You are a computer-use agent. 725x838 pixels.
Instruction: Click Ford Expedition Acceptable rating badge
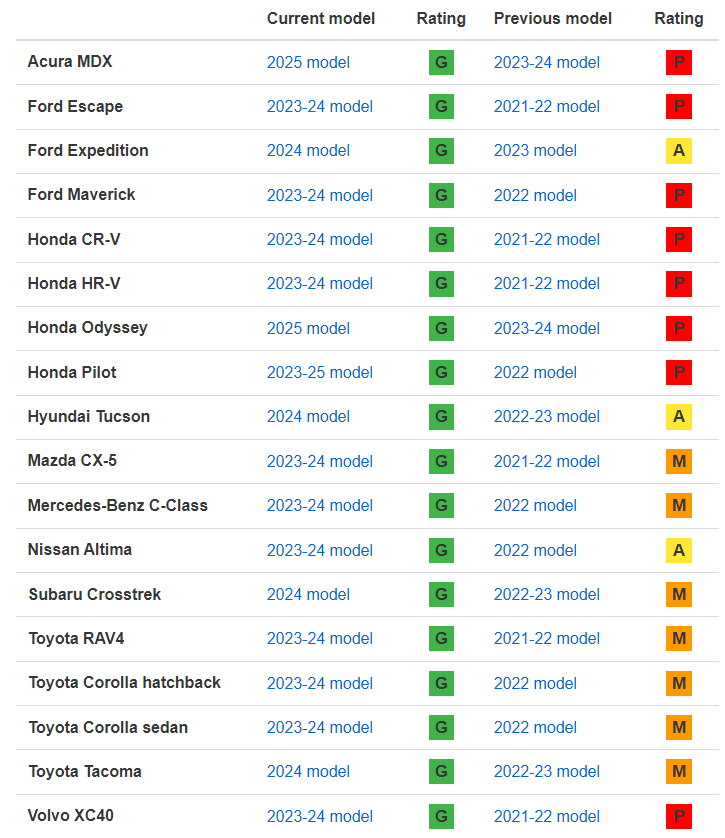pyautogui.click(x=679, y=151)
